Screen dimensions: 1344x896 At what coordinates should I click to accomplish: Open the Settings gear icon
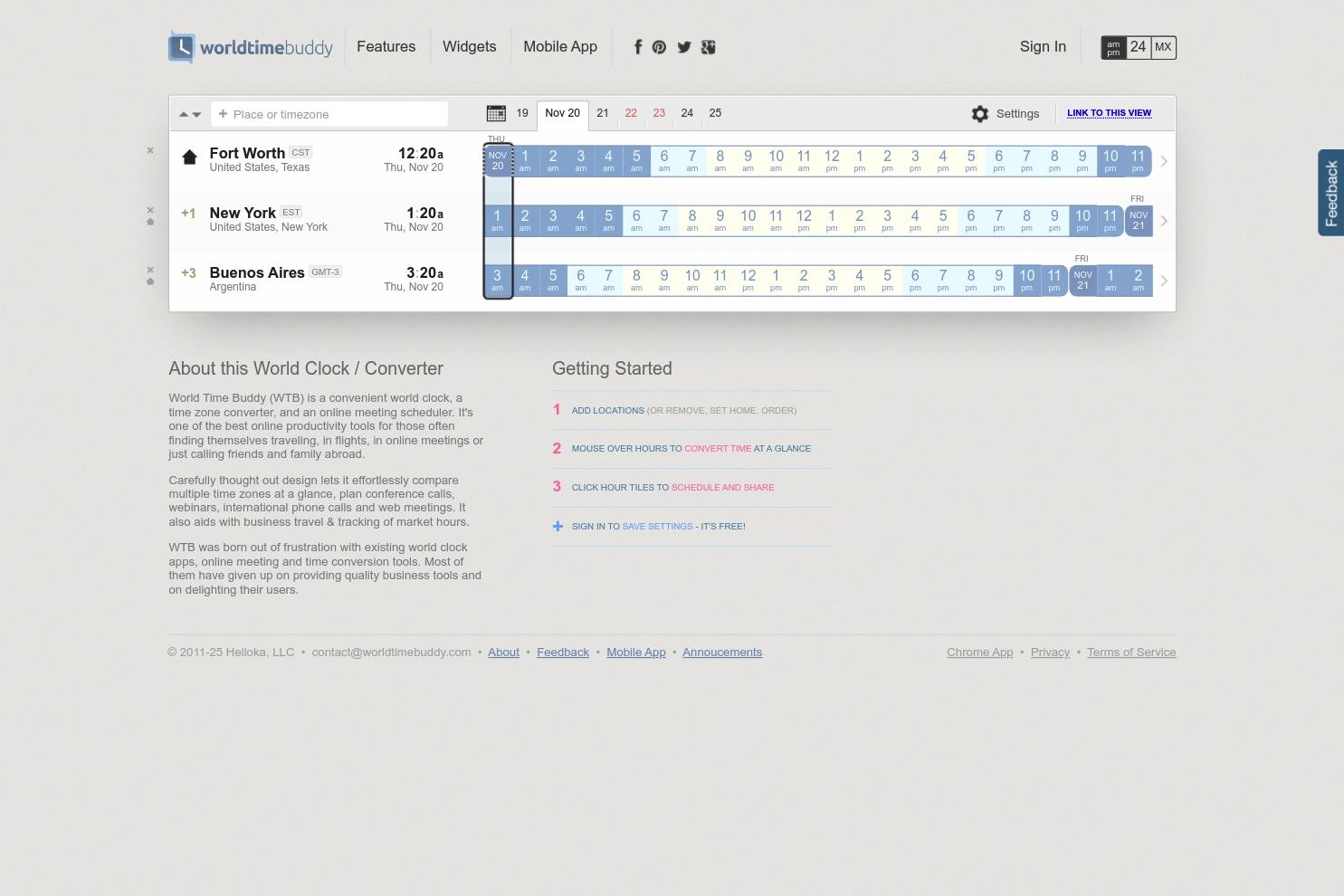[980, 114]
